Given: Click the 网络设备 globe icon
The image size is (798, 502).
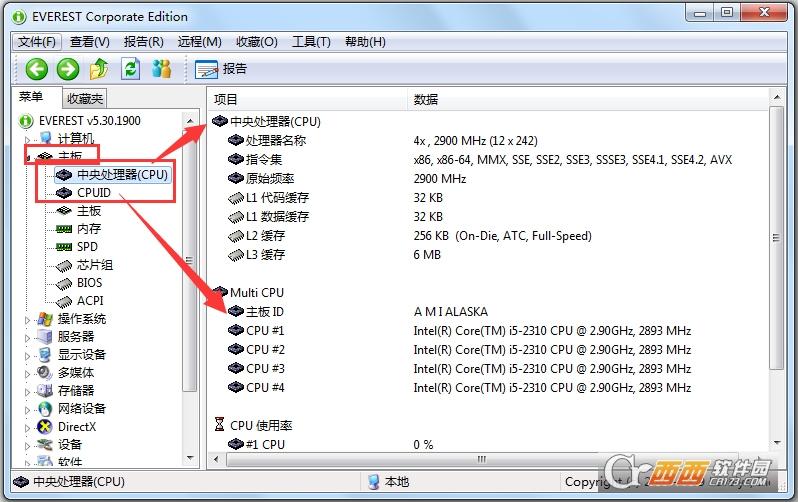Looking at the screenshot, I should 45,409.
